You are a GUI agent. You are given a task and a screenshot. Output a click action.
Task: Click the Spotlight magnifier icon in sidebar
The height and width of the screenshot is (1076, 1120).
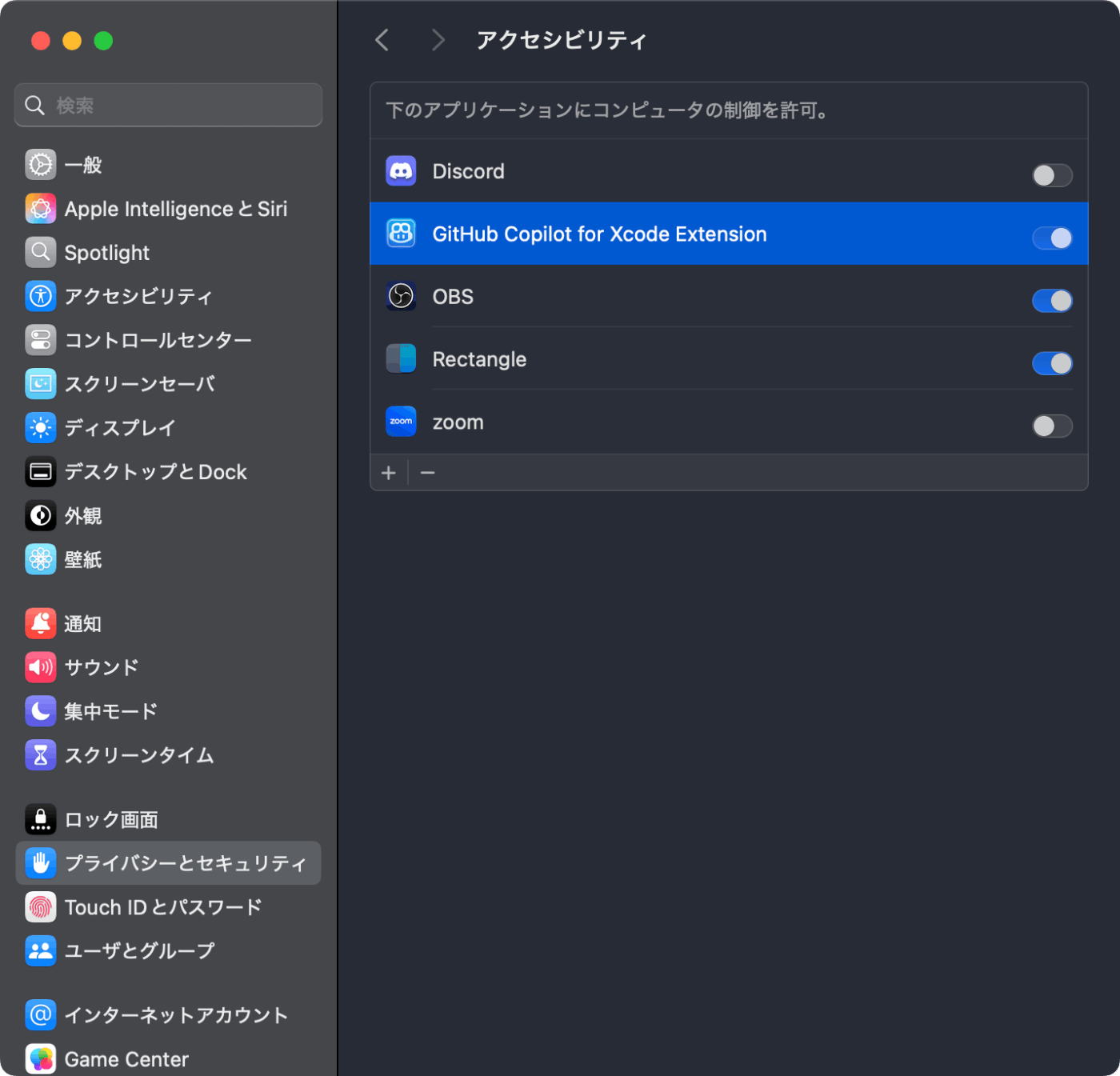coord(41,253)
